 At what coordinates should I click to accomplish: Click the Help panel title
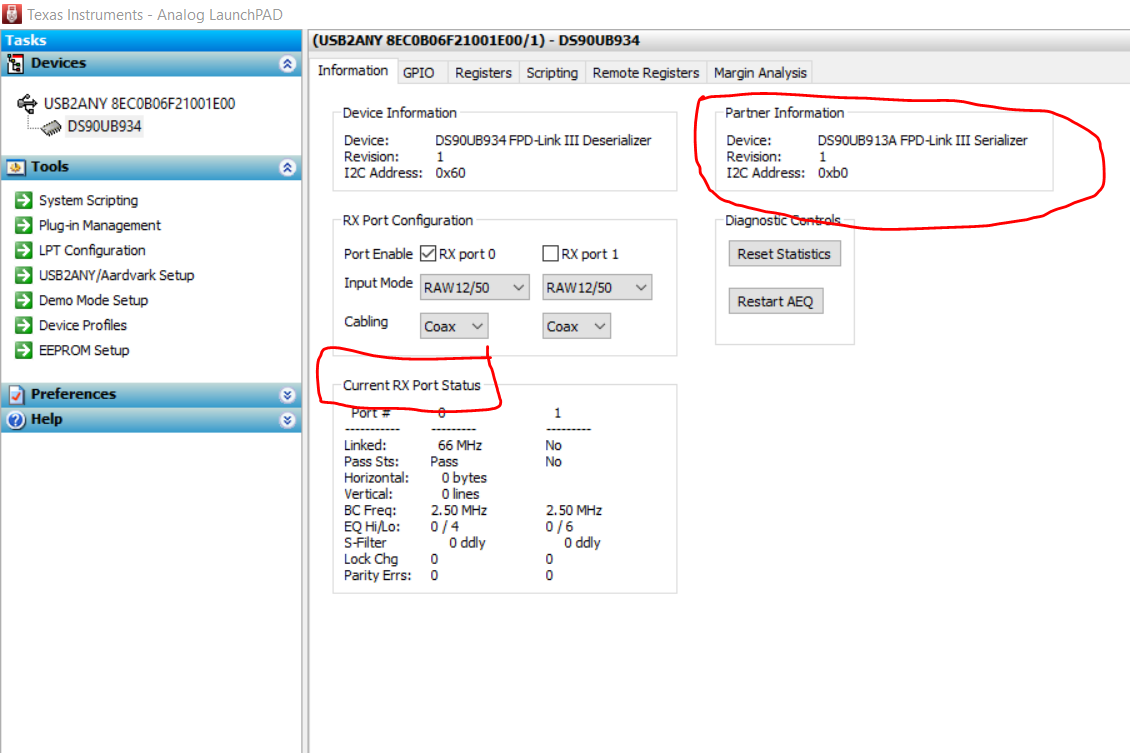click(x=47, y=419)
